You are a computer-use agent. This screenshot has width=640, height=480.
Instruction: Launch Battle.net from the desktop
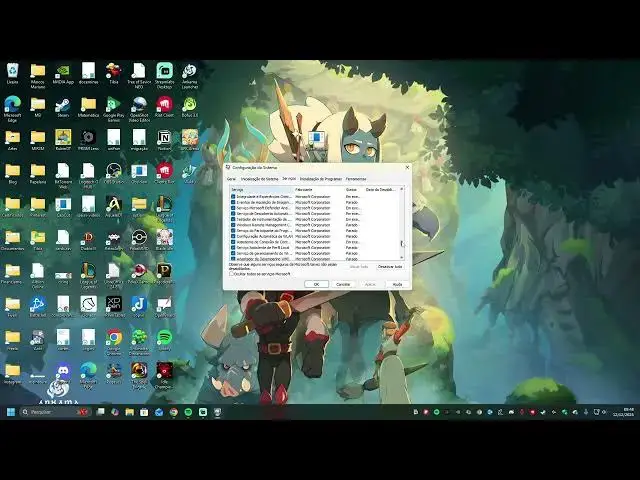coord(38,307)
